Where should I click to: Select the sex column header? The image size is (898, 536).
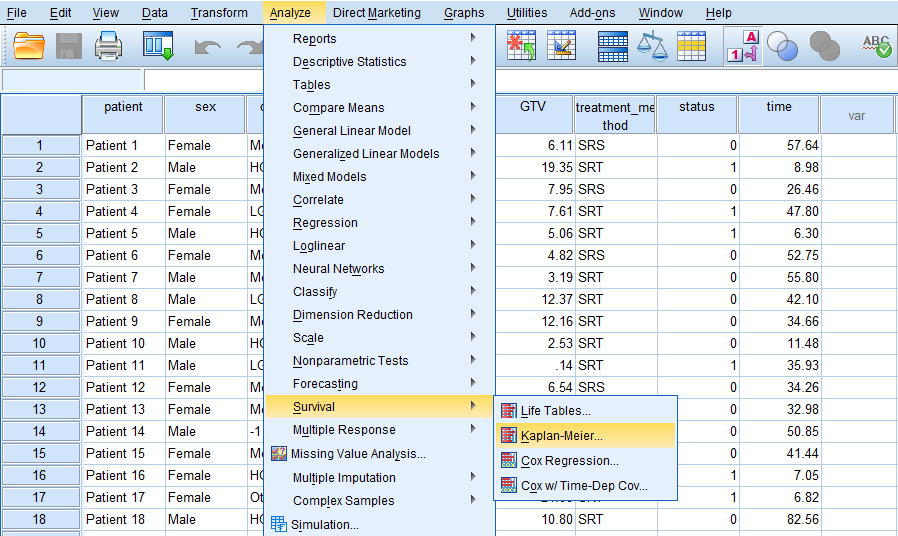click(x=204, y=115)
